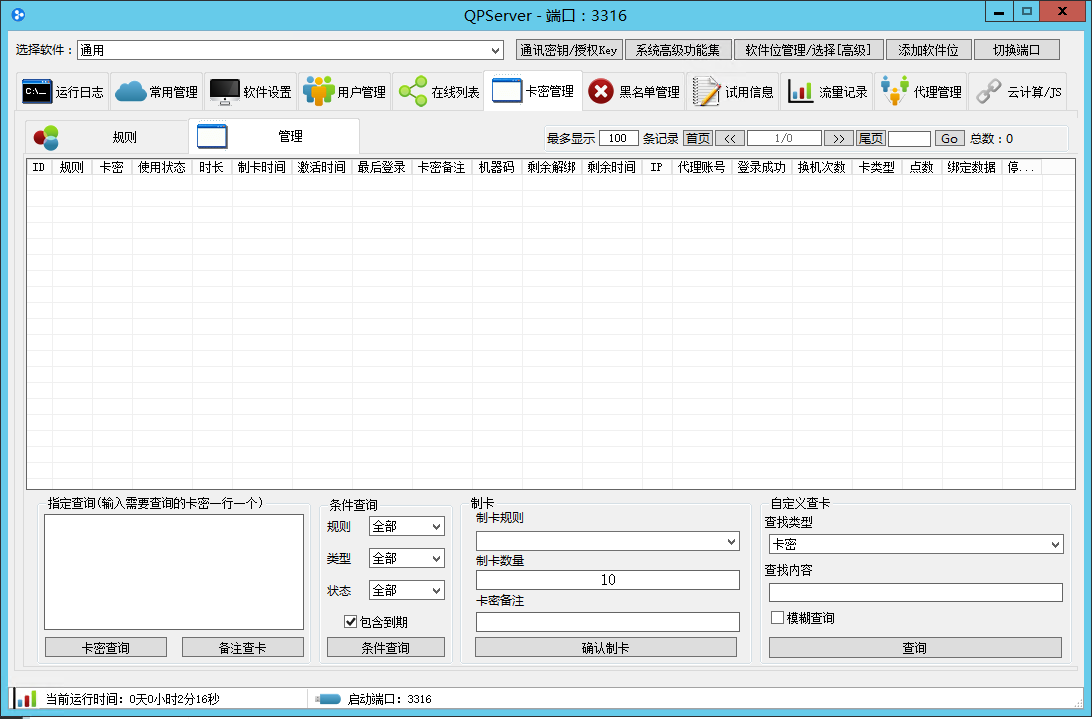This screenshot has width=1092, height=719.
Task: Open 流量记录 bar chart icon
Action: [x=800, y=92]
